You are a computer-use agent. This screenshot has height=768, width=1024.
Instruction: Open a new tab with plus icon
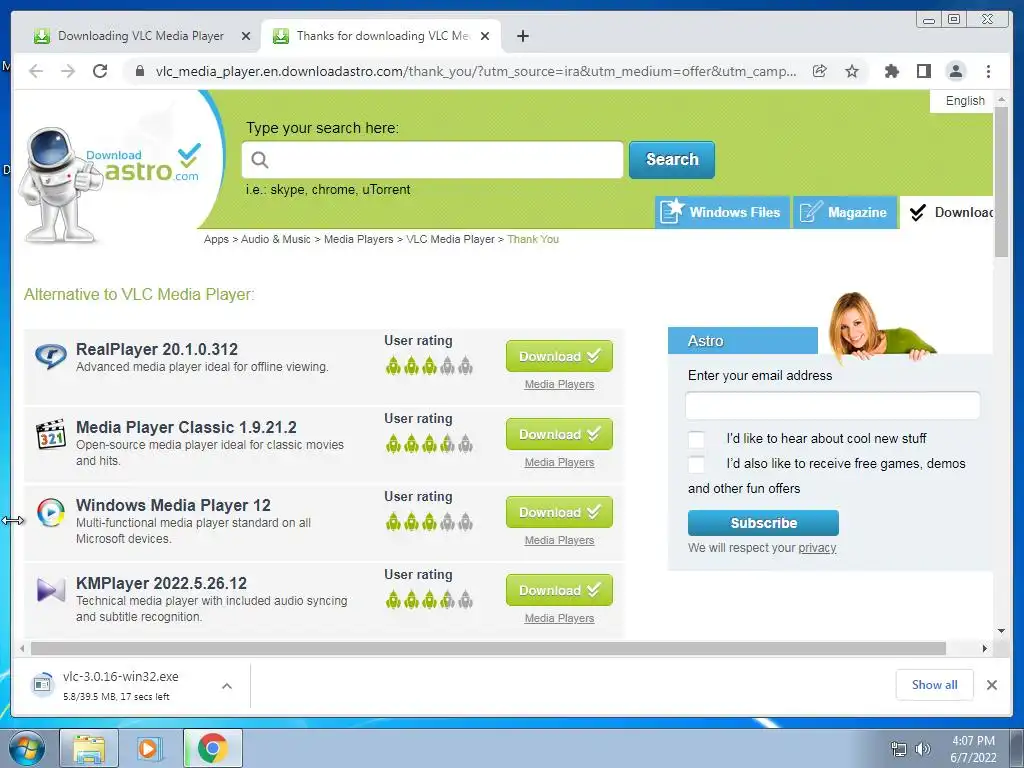[x=522, y=36]
